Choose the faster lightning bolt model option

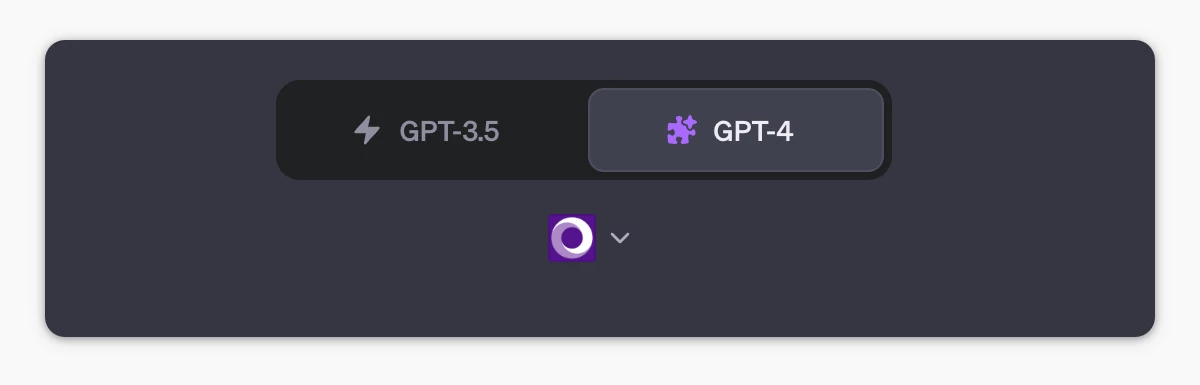(432, 130)
